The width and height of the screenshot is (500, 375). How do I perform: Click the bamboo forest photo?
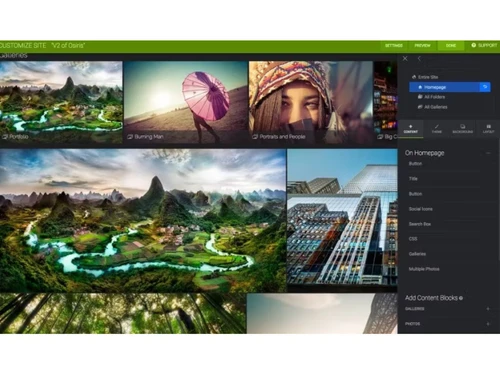coord(123,314)
